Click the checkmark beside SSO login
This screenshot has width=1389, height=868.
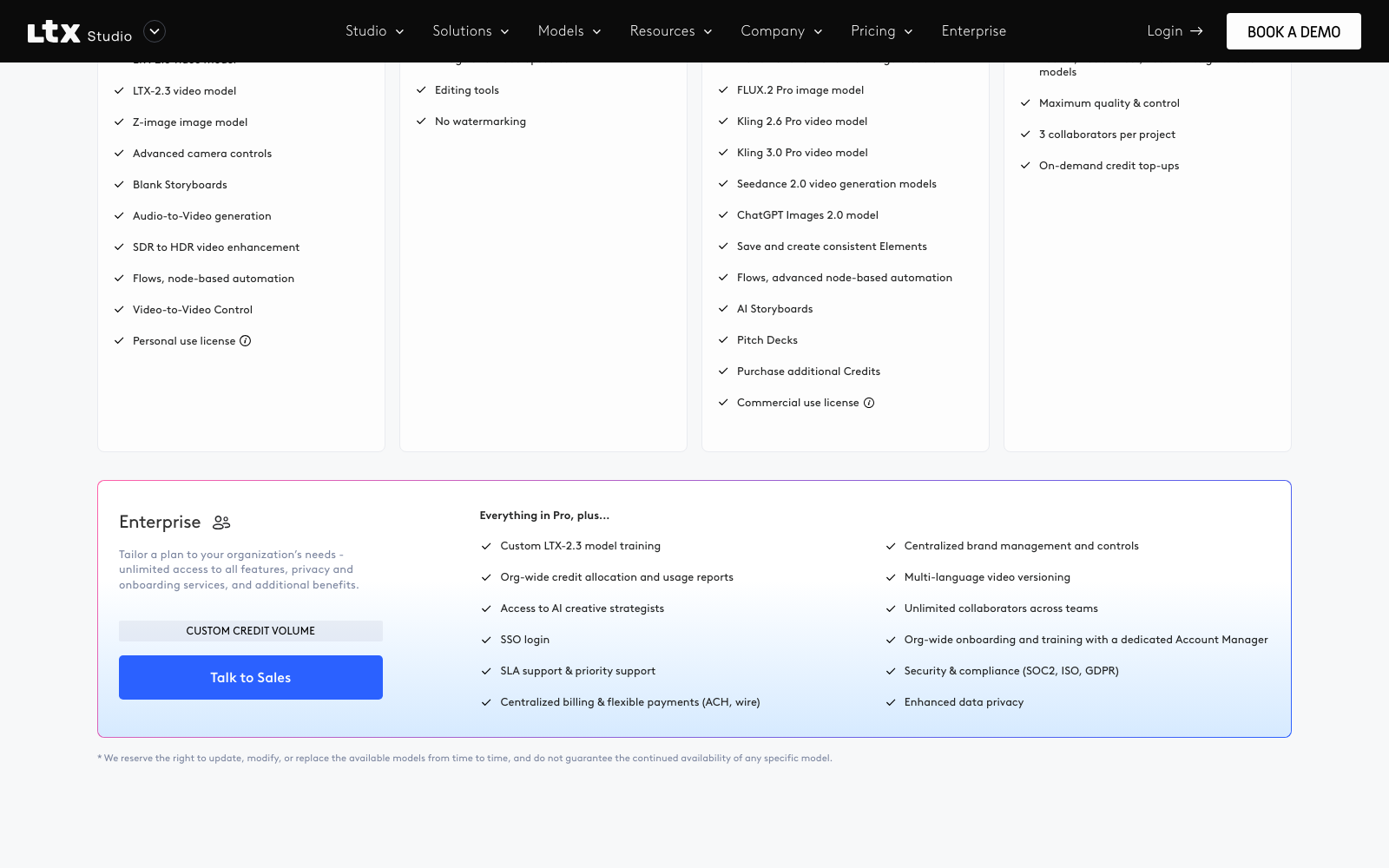[486, 640]
